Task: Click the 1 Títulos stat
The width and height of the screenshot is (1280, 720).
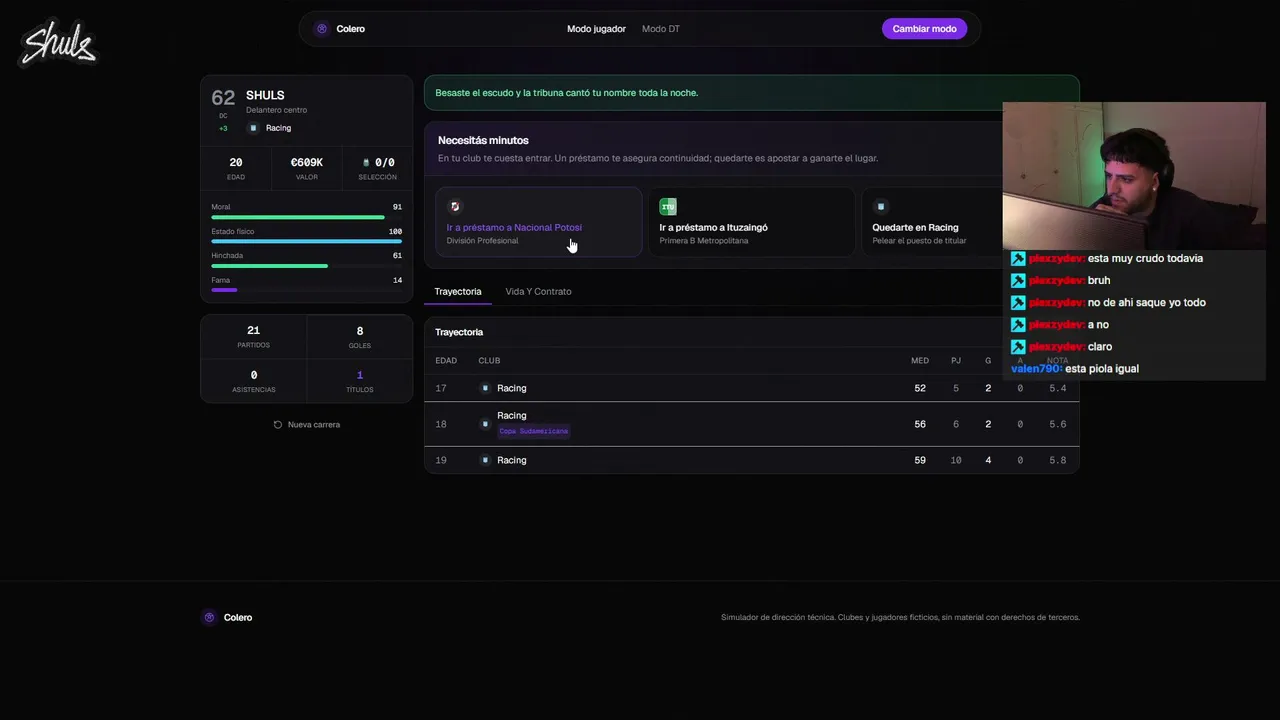Action: pyautogui.click(x=360, y=381)
